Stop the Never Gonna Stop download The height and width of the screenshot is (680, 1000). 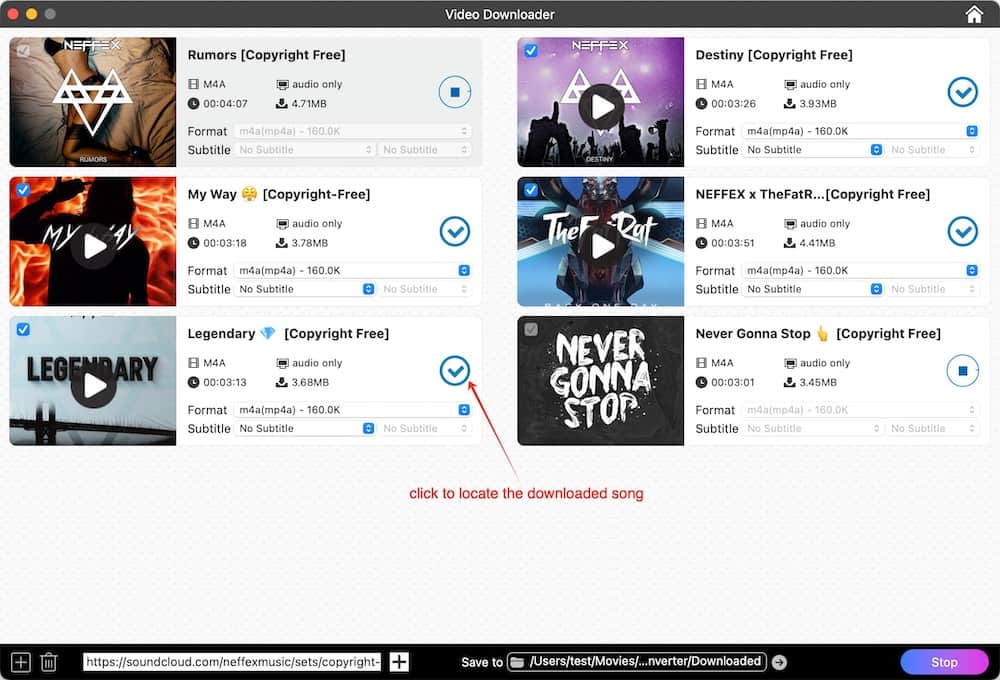pos(962,370)
